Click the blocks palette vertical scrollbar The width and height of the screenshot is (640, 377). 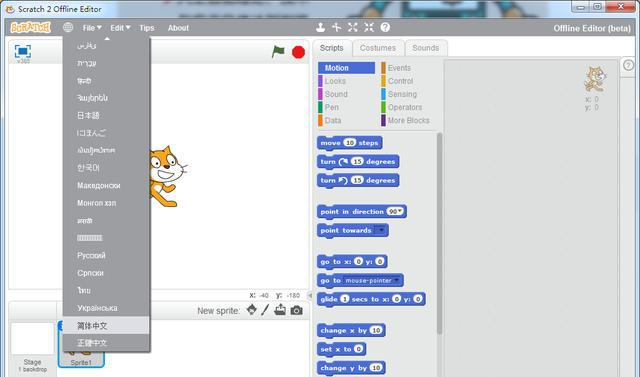[439, 233]
